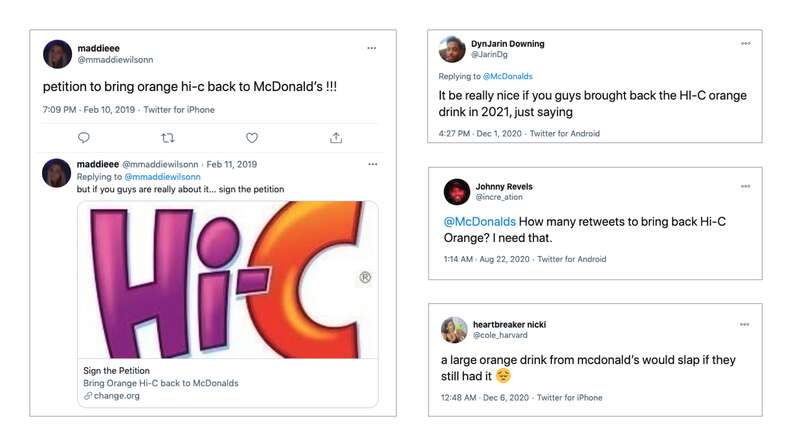Open the more options menu on heartbreaker nicki's tweet

click(745, 324)
